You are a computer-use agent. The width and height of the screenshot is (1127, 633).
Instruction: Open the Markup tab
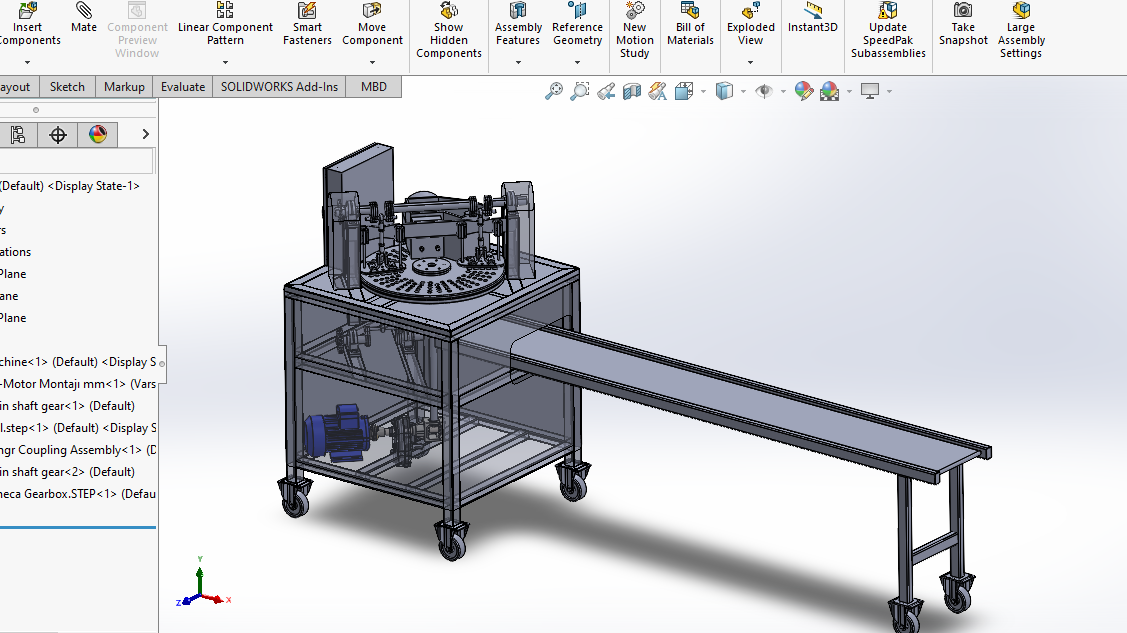click(x=124, y=86)
